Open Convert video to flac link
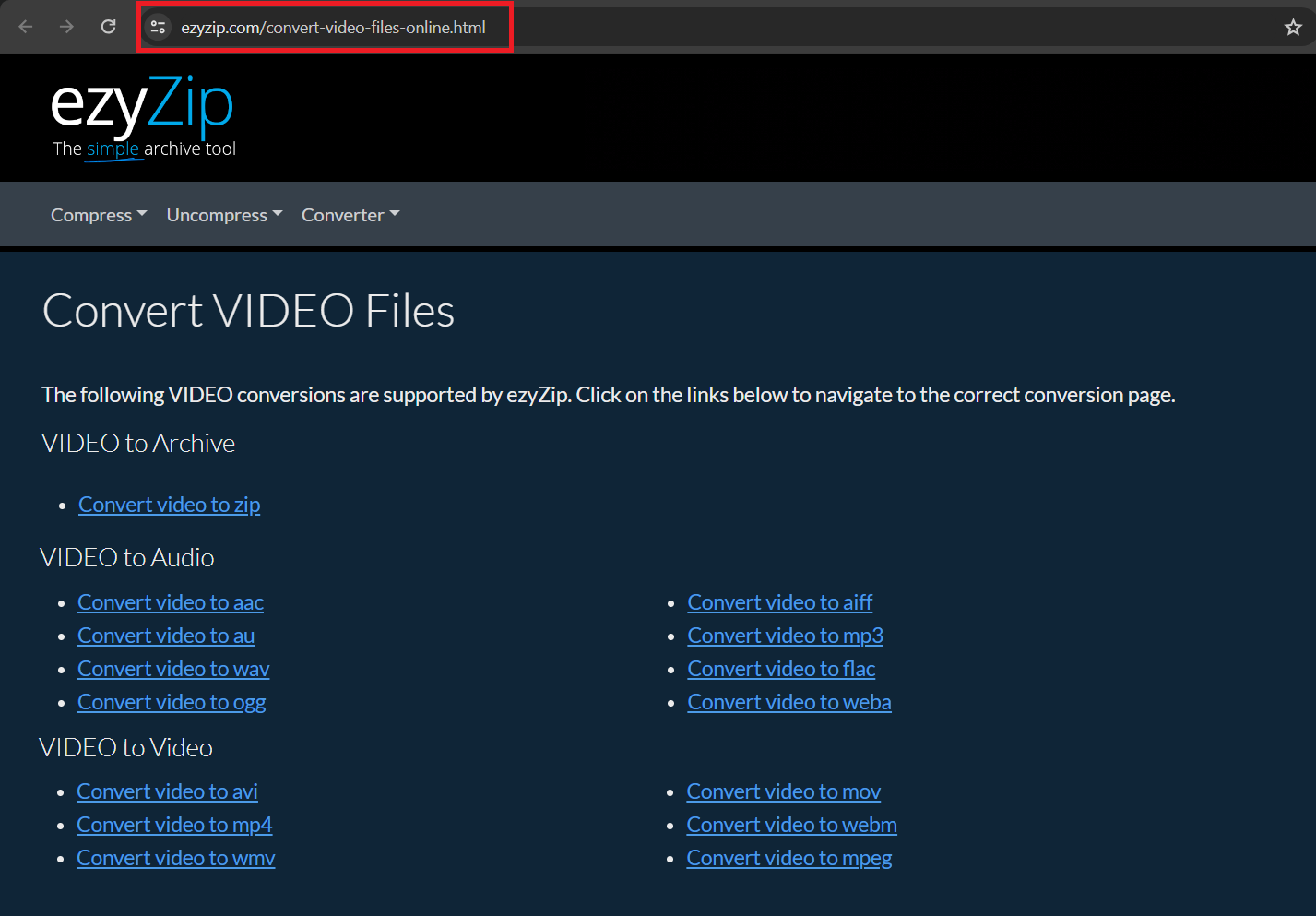The width and height of the screenshot is (1316, 916). [x=781, y=669]
